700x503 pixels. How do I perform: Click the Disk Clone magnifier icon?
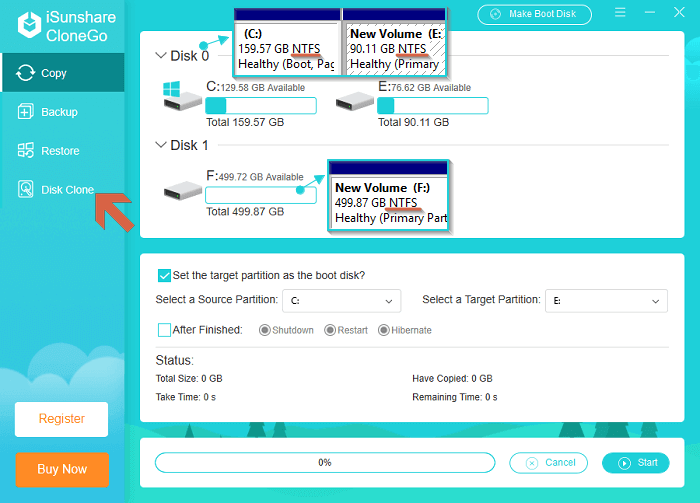[25, 189]
